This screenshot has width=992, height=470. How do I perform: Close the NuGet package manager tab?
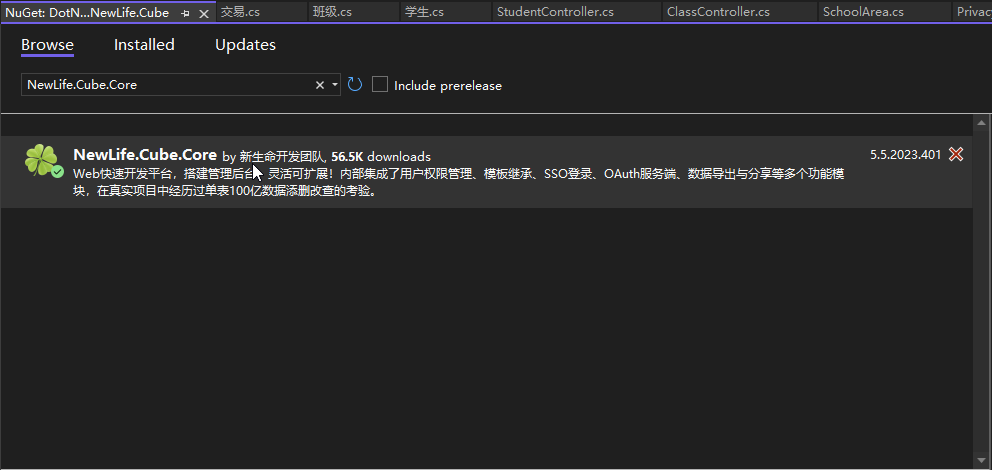pos(204,13)
